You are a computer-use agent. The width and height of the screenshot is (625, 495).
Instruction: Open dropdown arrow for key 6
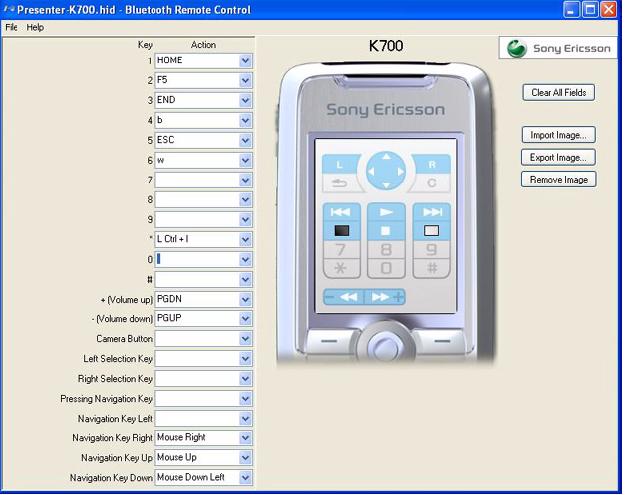(x=246, y=160)
